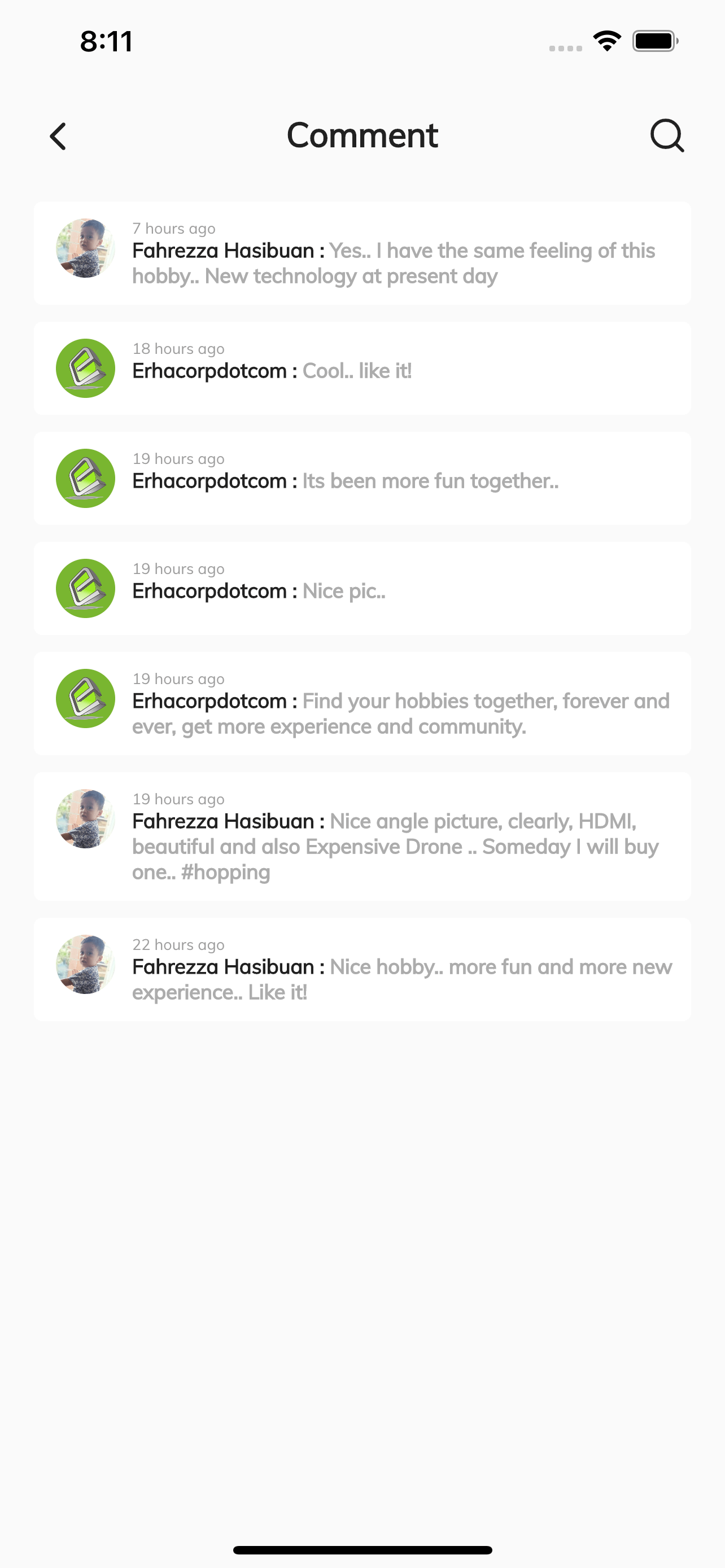The image size is (725, 1568).
Task: Tap the green avatar beside 'Nice pic..'
Action: click(86, 589)
